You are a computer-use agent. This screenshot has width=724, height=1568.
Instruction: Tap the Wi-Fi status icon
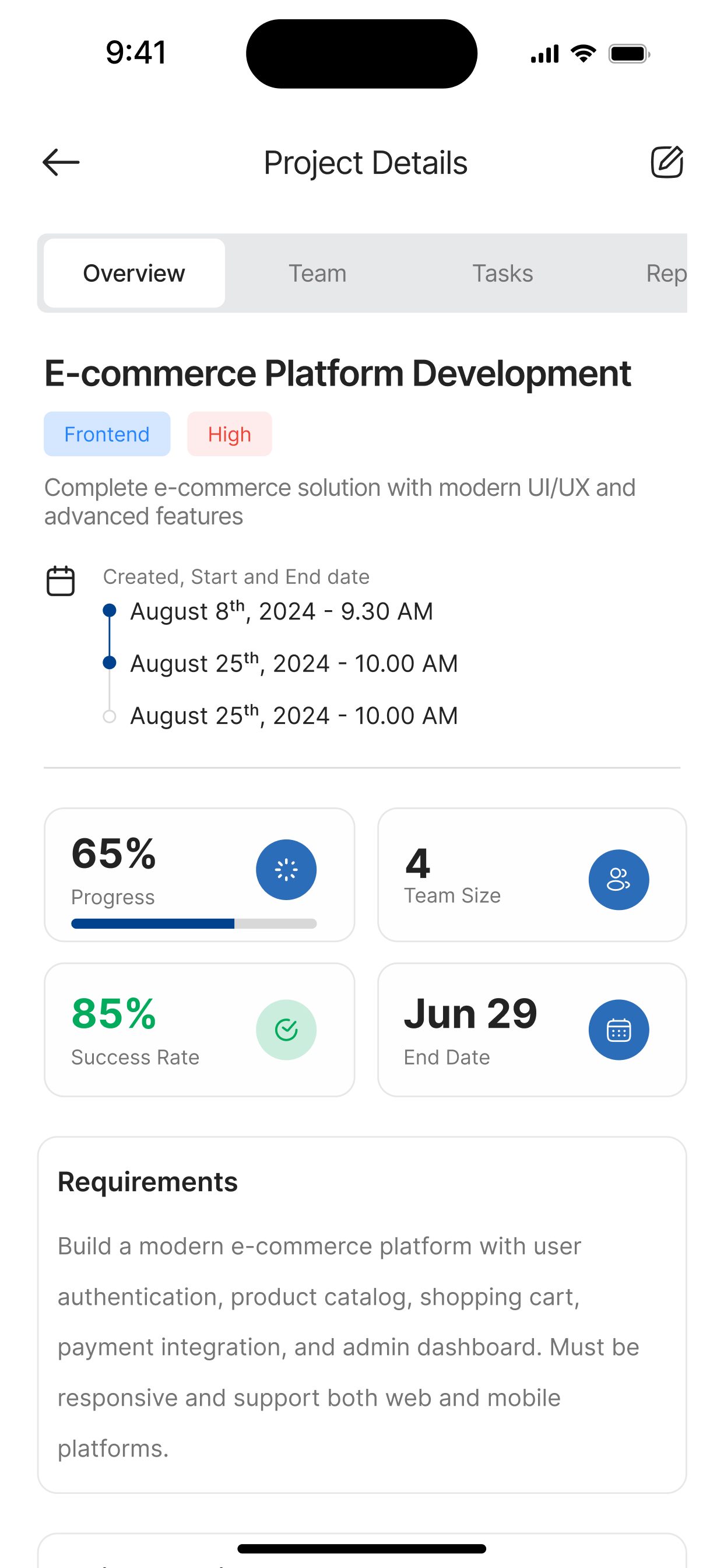click(x=583, y=54)
